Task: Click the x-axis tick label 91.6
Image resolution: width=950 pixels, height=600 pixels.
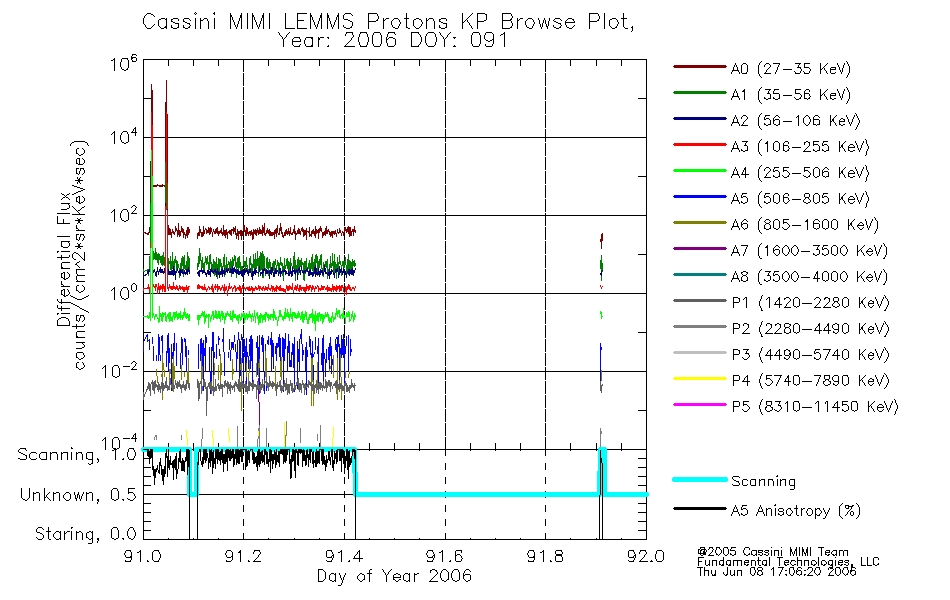Action: (x=445, y=556)
